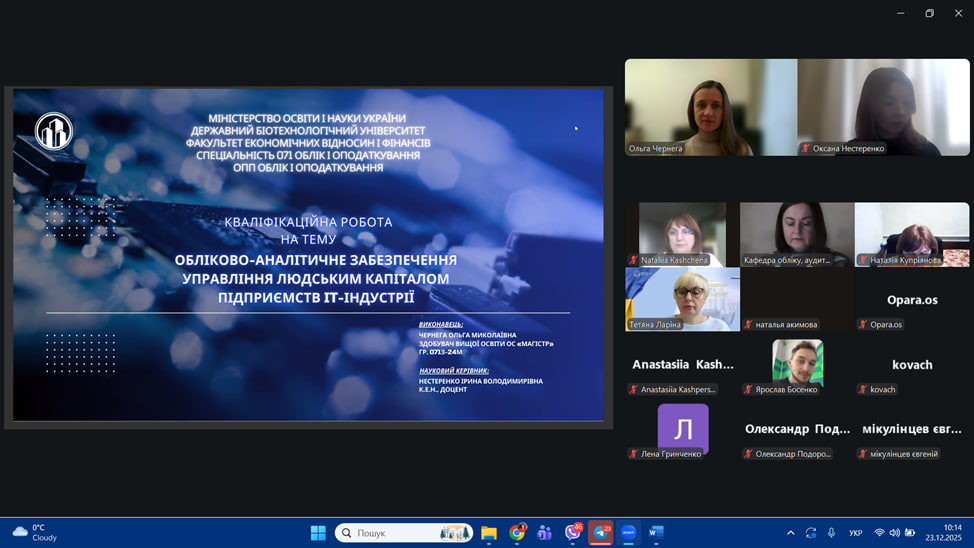
Task: Launch Microsoft Word from the taskbar
Action: coord(656,533)
